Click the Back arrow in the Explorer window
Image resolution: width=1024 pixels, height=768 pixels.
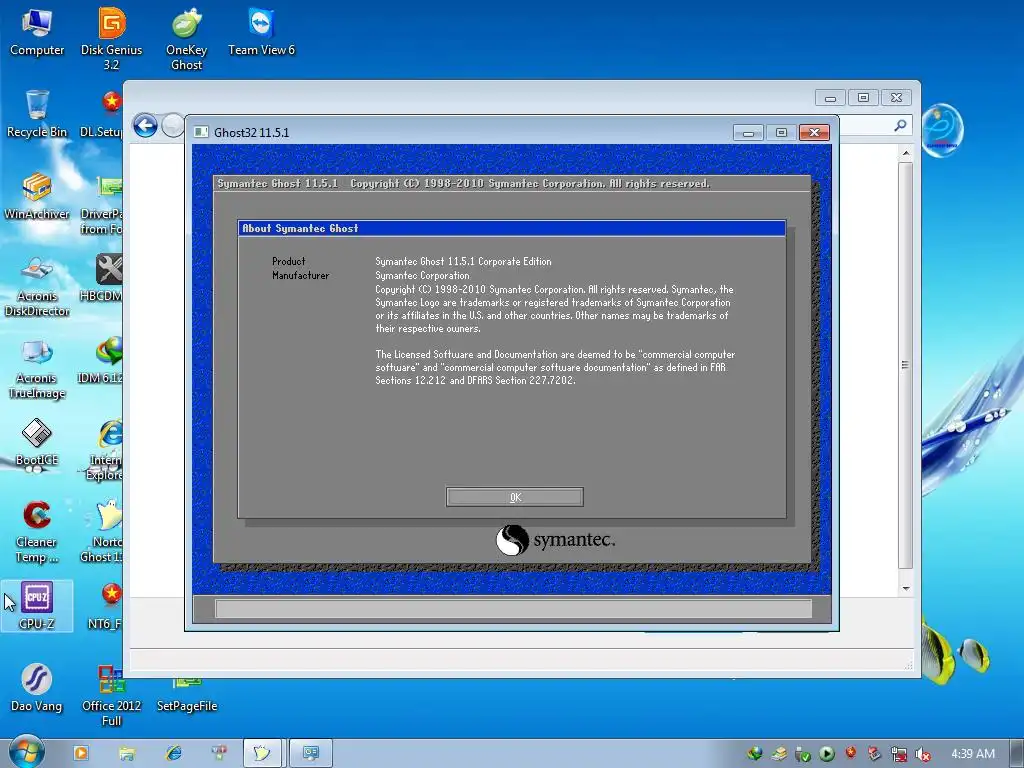click(145, 125)
